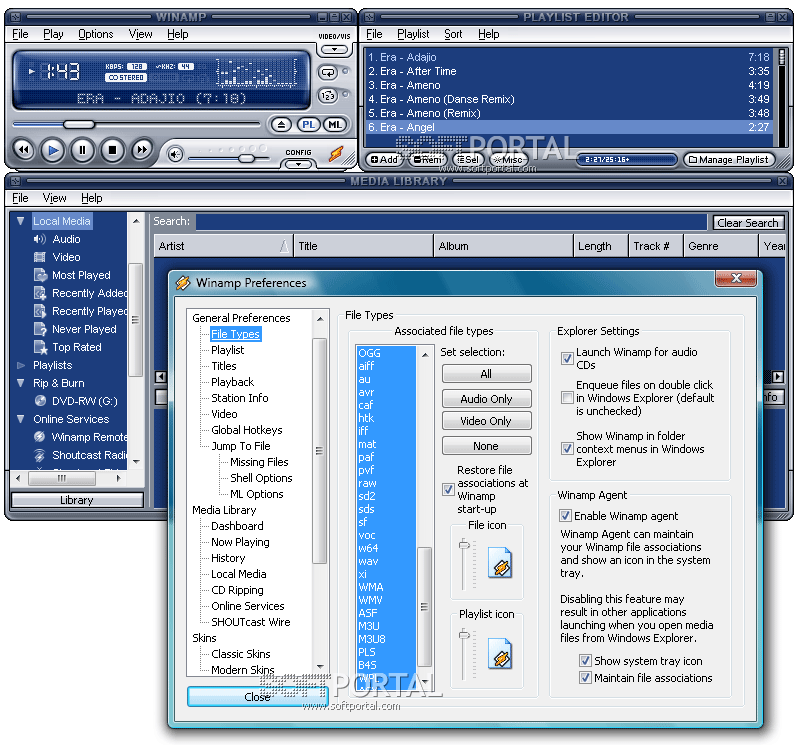The height and width of the screenshot is (745, 797).
Task: Select the DVD-RW (G:) disc icon
Action: coord(40,401)
